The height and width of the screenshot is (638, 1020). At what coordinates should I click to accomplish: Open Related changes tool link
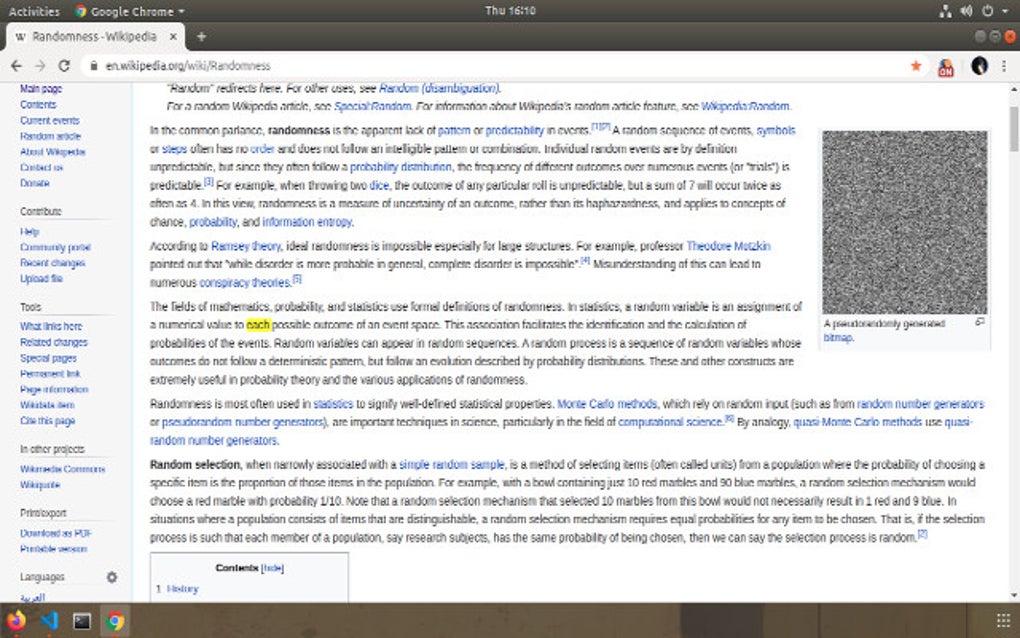(x=53, y=342)
